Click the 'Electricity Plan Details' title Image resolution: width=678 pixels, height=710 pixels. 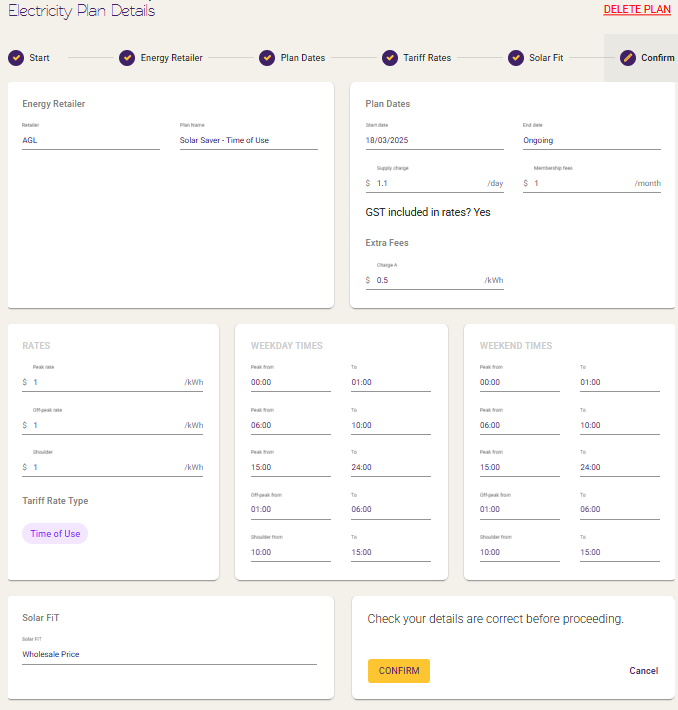82,10
